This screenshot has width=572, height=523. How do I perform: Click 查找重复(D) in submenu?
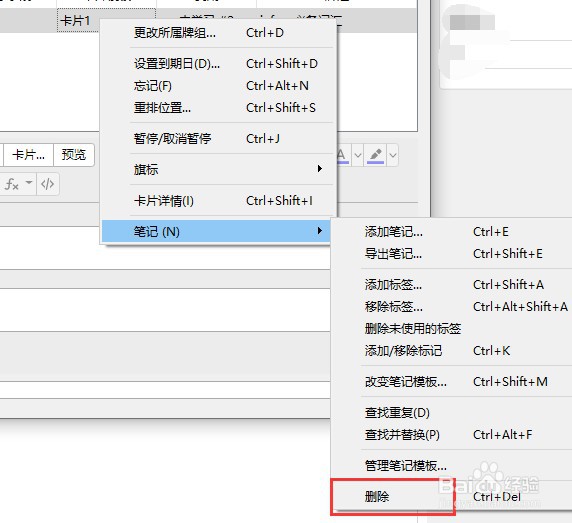[x=452, y=413]
